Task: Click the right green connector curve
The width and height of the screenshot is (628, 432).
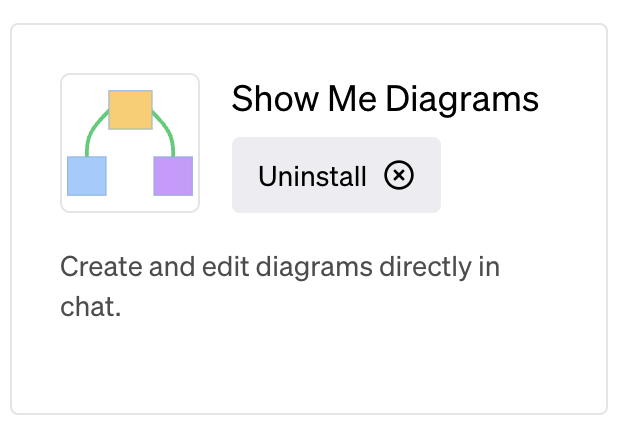Action: point(166,131)
